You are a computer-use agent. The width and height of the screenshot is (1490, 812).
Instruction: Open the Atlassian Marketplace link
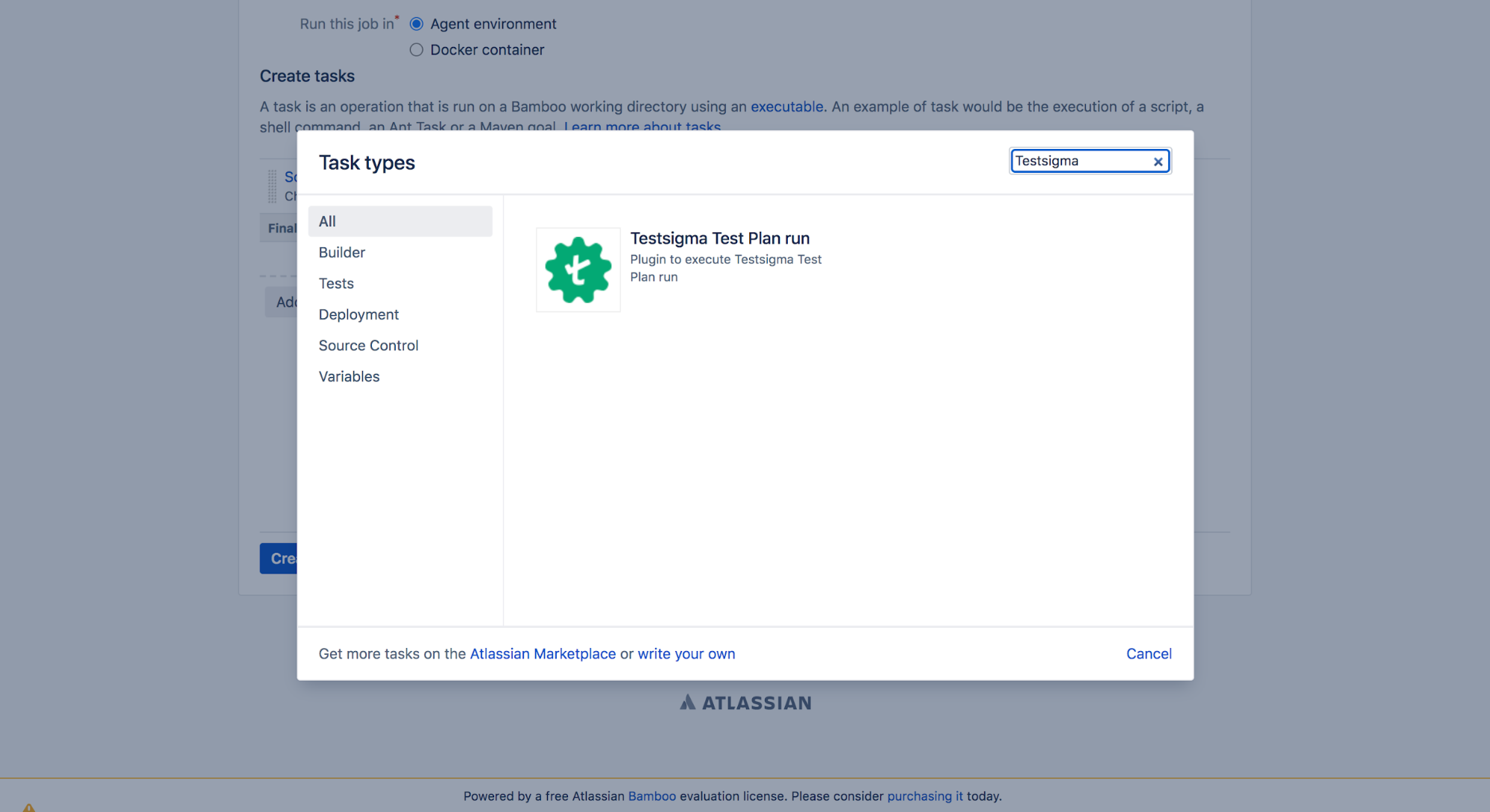(543, 653)
